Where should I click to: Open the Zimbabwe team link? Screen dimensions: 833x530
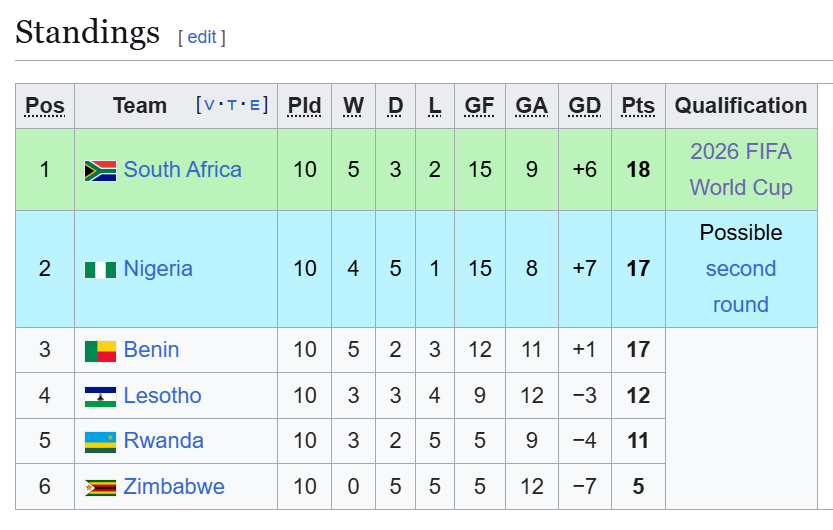[174, 487]
